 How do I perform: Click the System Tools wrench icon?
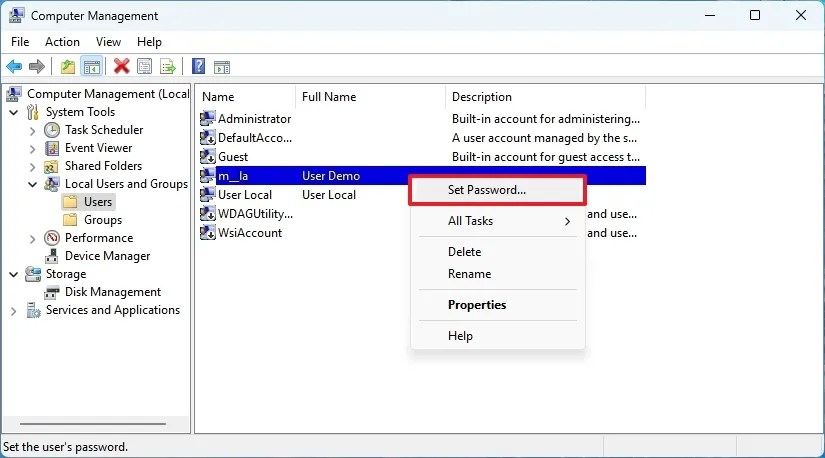pos(33,112)
